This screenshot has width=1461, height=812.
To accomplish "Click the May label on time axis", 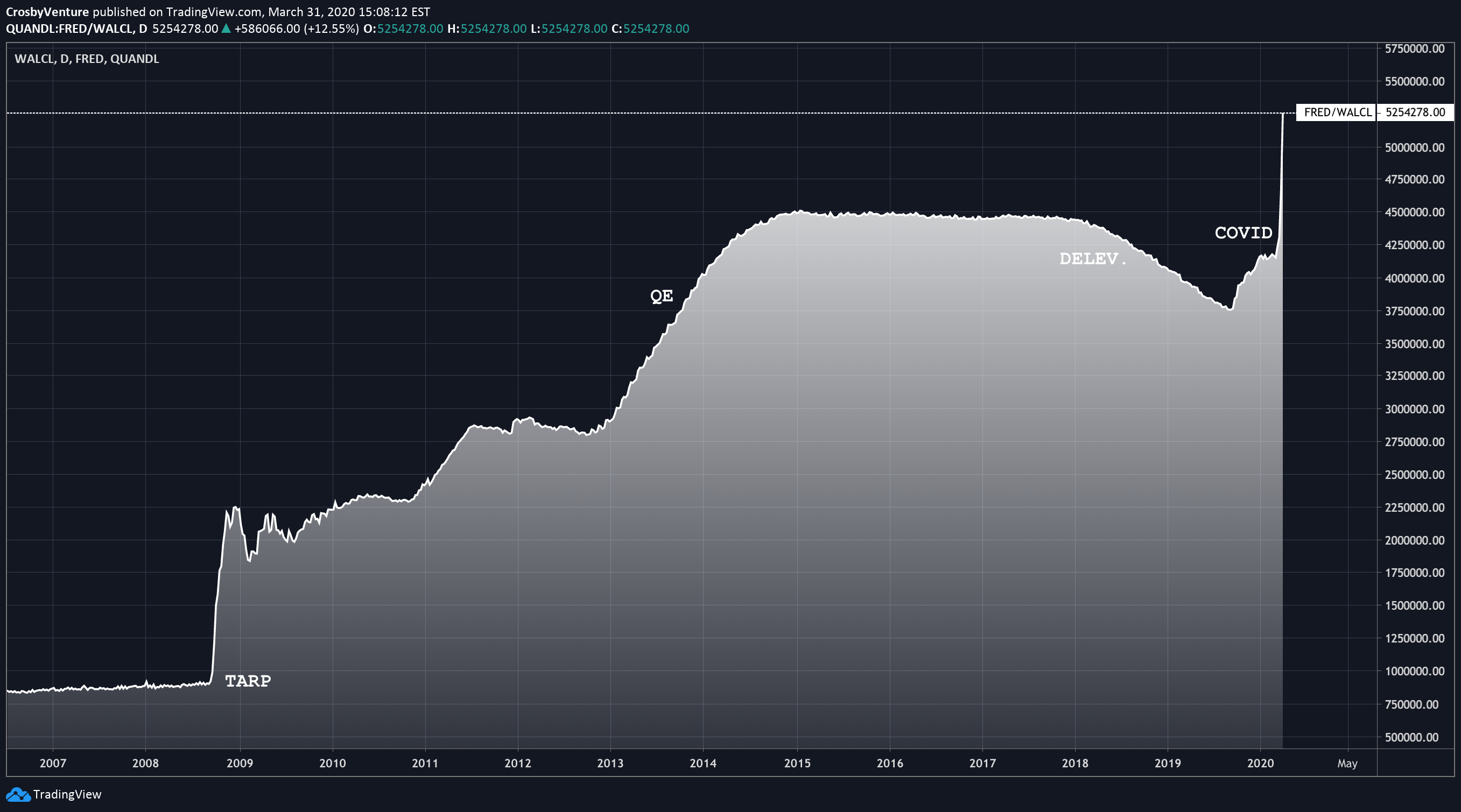I will (x=1347, y=763).
